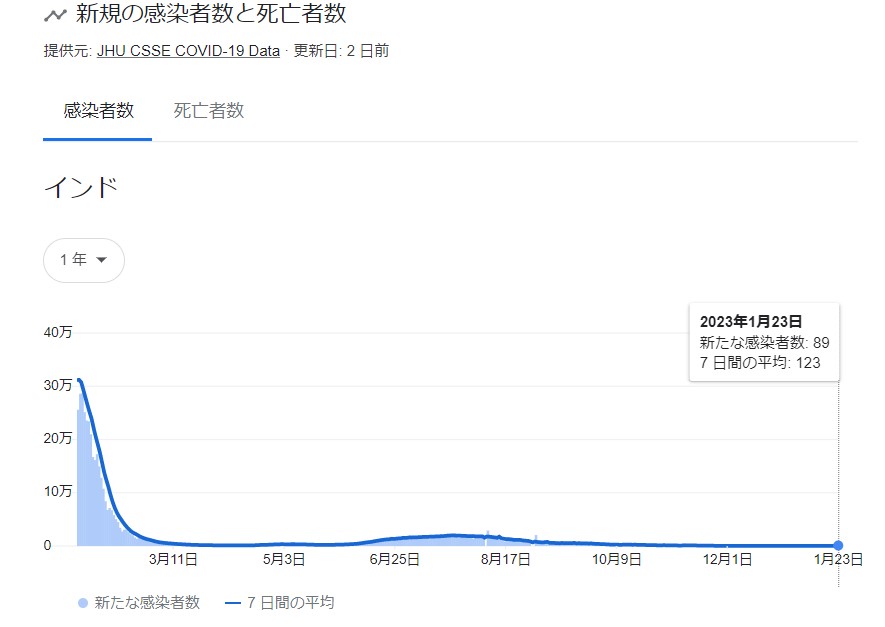
Task: Click the blue data point at 1月23日
Action: coord(838,545)
